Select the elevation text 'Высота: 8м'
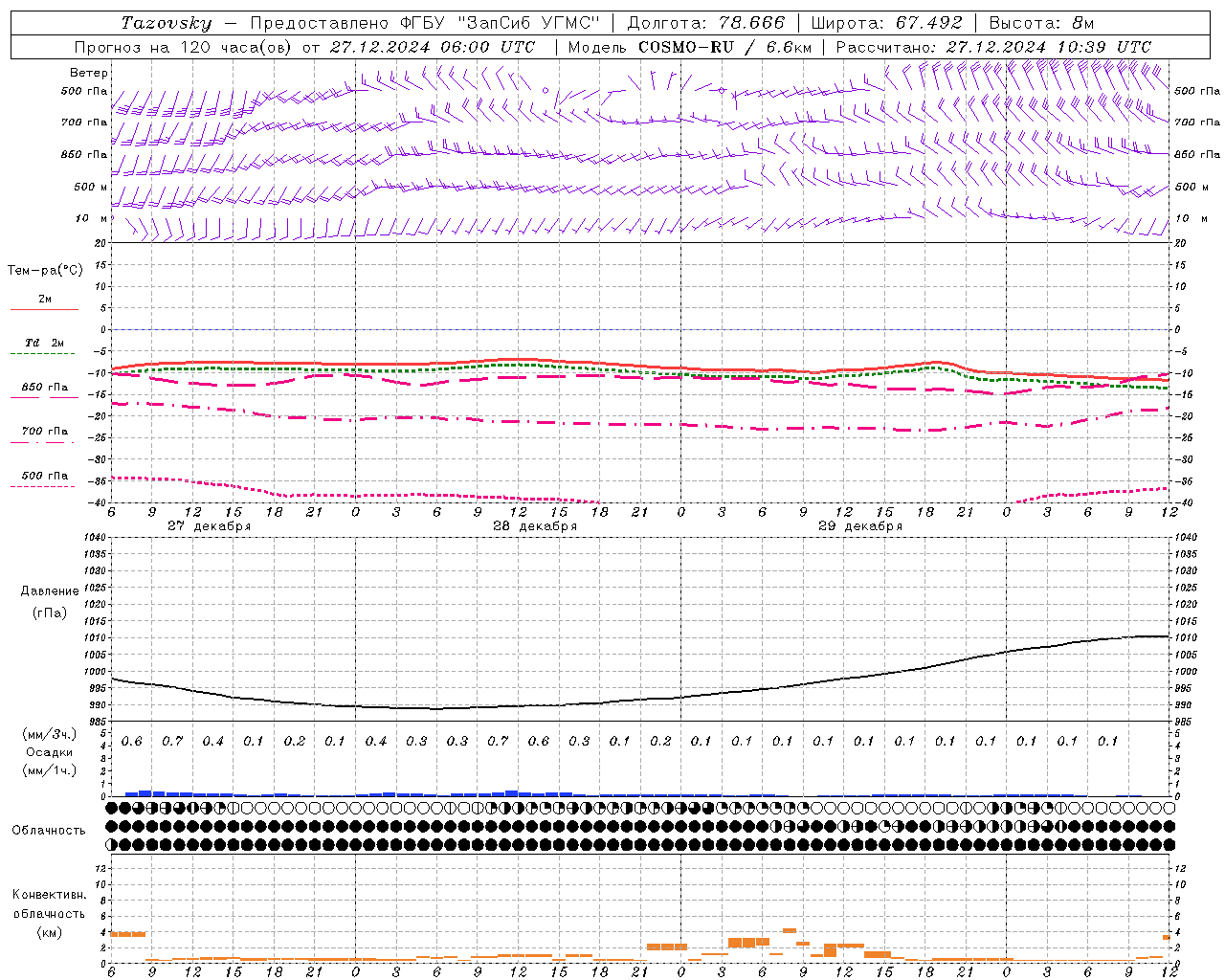 (1041, 23)
